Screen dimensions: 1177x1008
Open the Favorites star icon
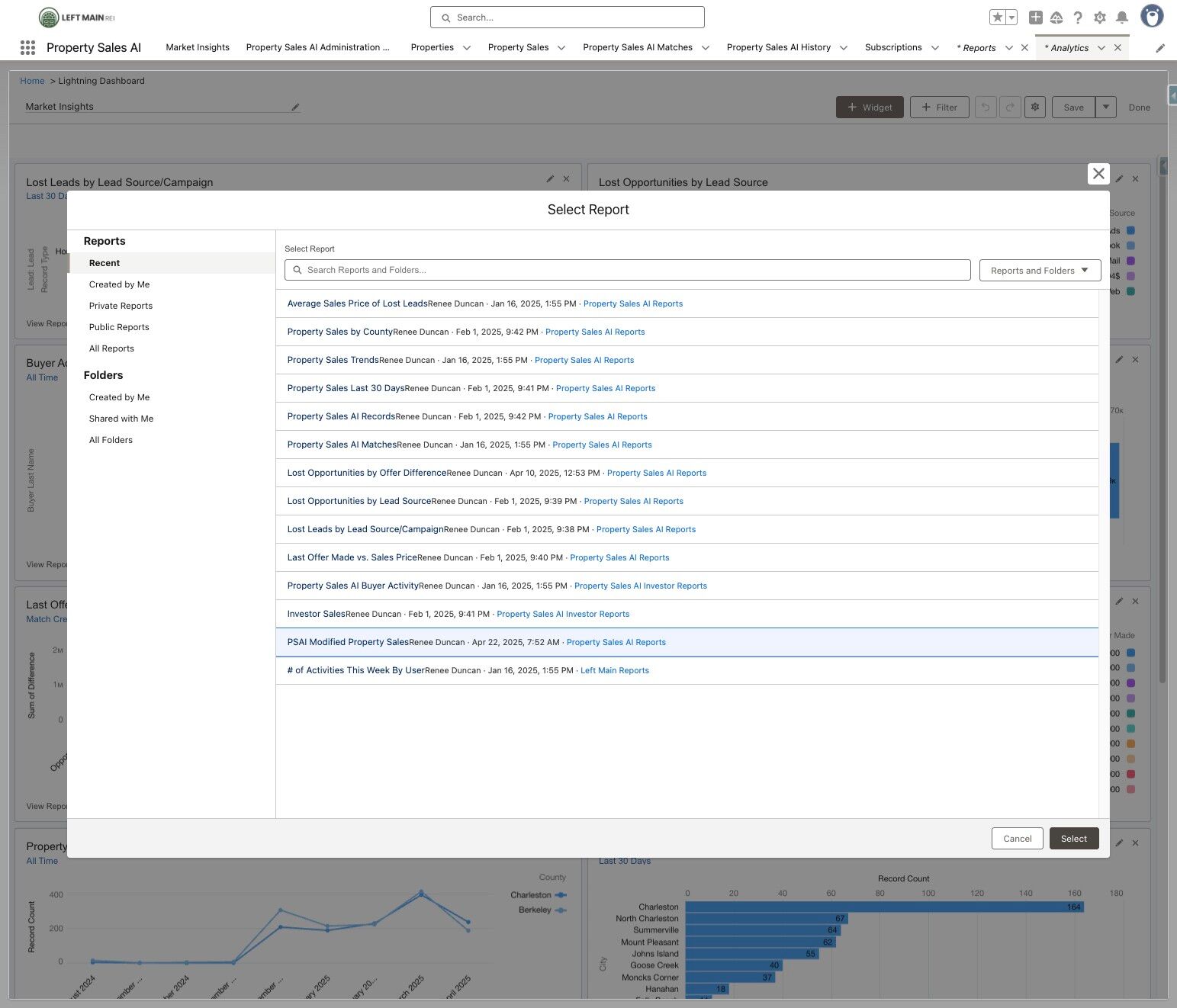click(x=997, y=18)
